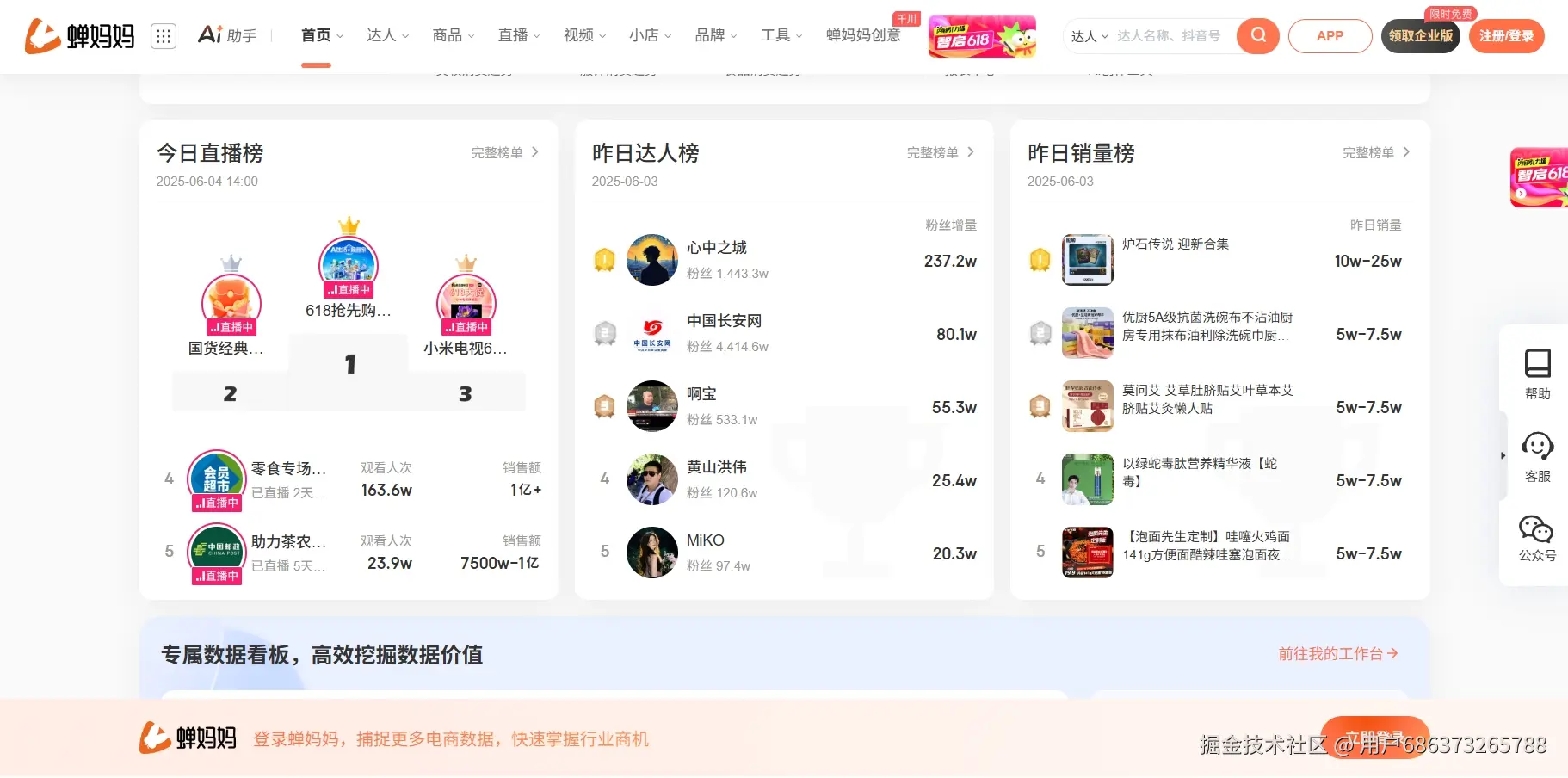Open 完整榜单 for 今日直播榜

[505, 152]
